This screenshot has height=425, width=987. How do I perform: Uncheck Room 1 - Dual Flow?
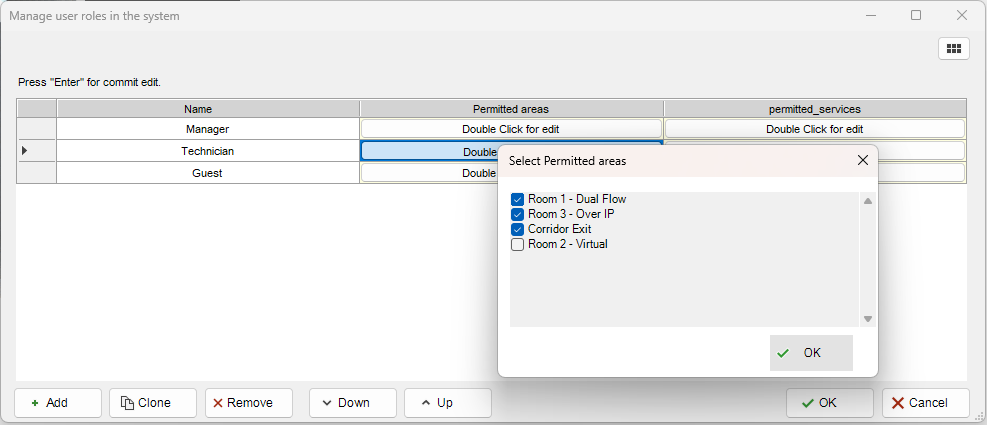(x=517, y=199)
